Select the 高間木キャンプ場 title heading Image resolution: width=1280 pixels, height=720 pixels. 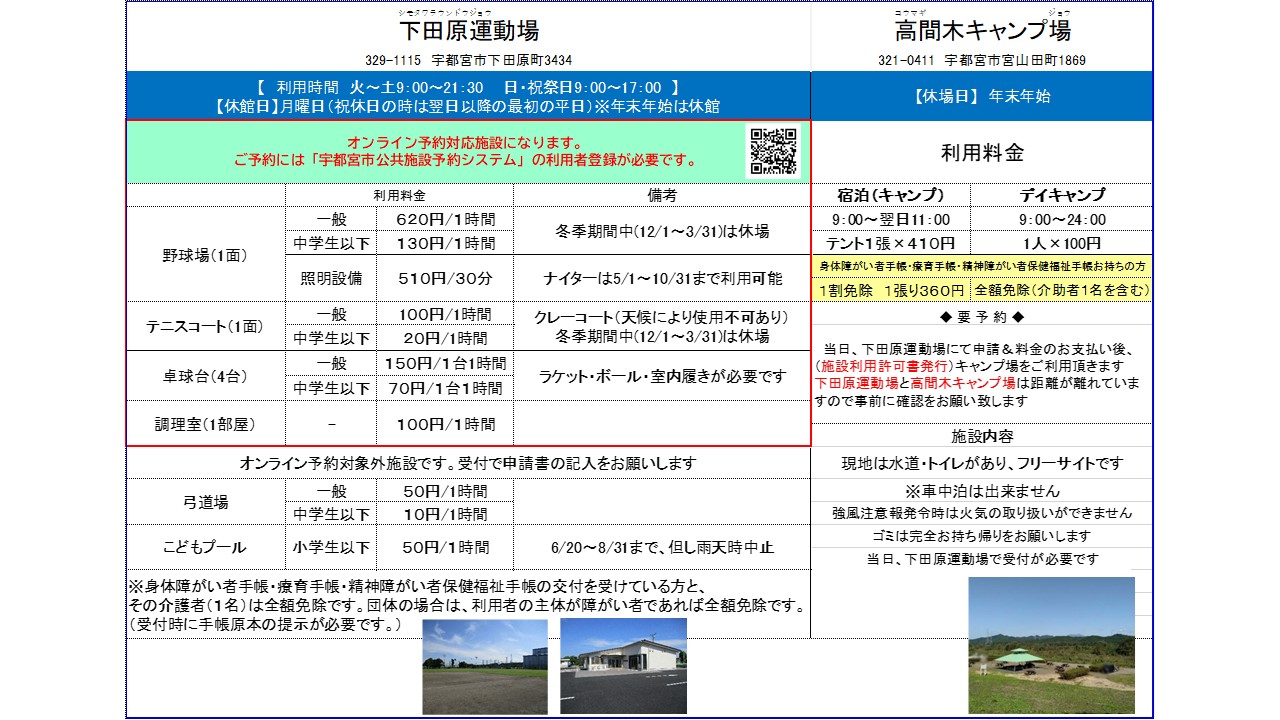pyautogui.click(x=981, y=32)
